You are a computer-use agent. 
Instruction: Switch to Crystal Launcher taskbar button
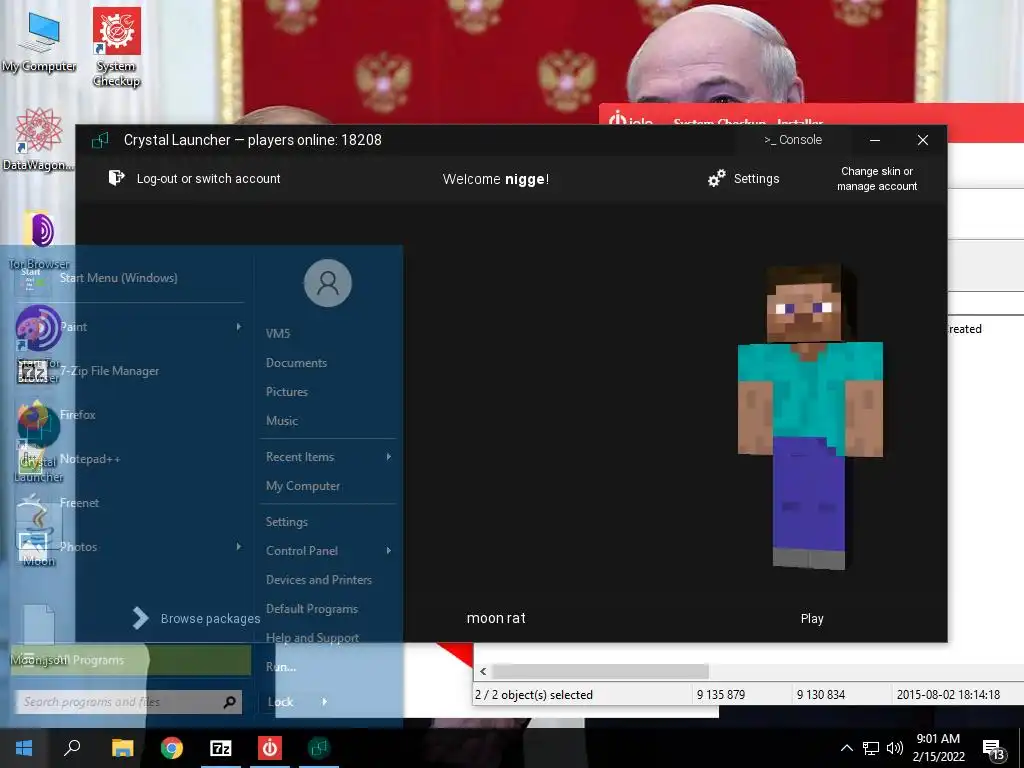click(319, 748)
